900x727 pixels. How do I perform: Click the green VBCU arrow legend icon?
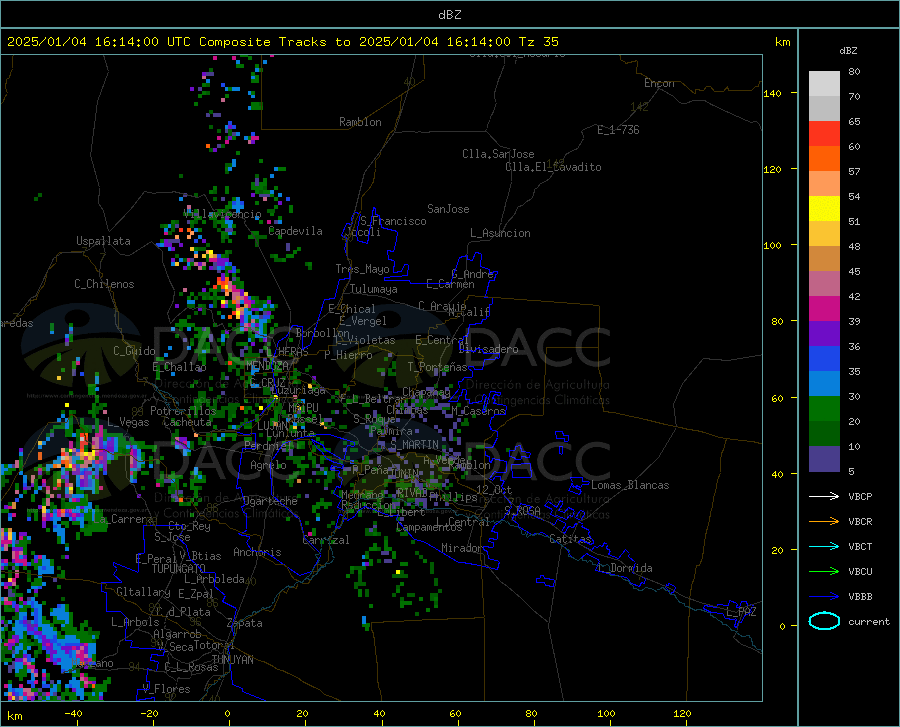point(824,571)
